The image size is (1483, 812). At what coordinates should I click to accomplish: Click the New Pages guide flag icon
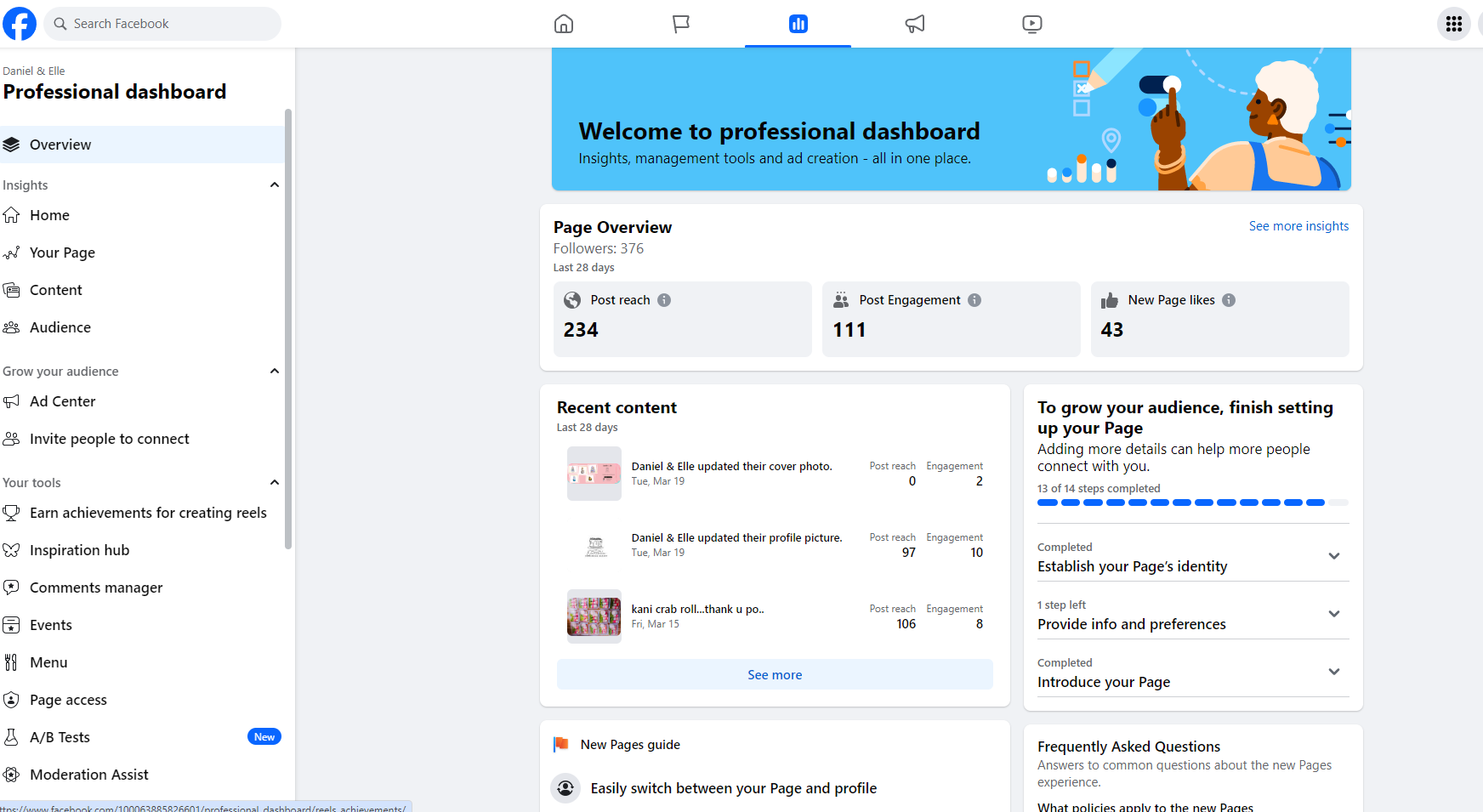pyautogui.click(x=561, y=745)
